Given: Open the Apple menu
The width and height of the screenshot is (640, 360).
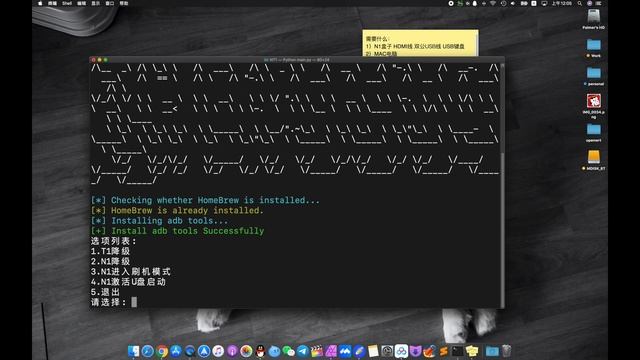Looking at the screenshot, I should tap(40, 3).
